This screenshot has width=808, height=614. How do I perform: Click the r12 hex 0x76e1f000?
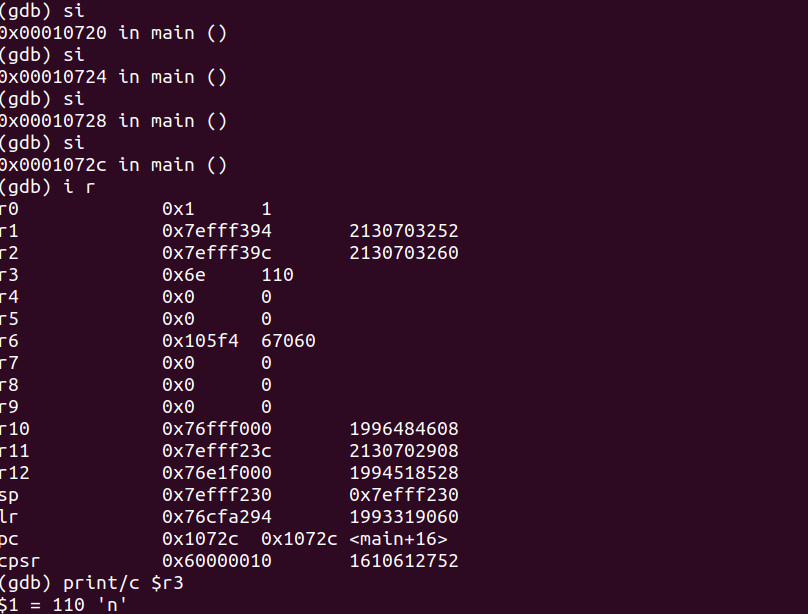[x=217, y=473]
